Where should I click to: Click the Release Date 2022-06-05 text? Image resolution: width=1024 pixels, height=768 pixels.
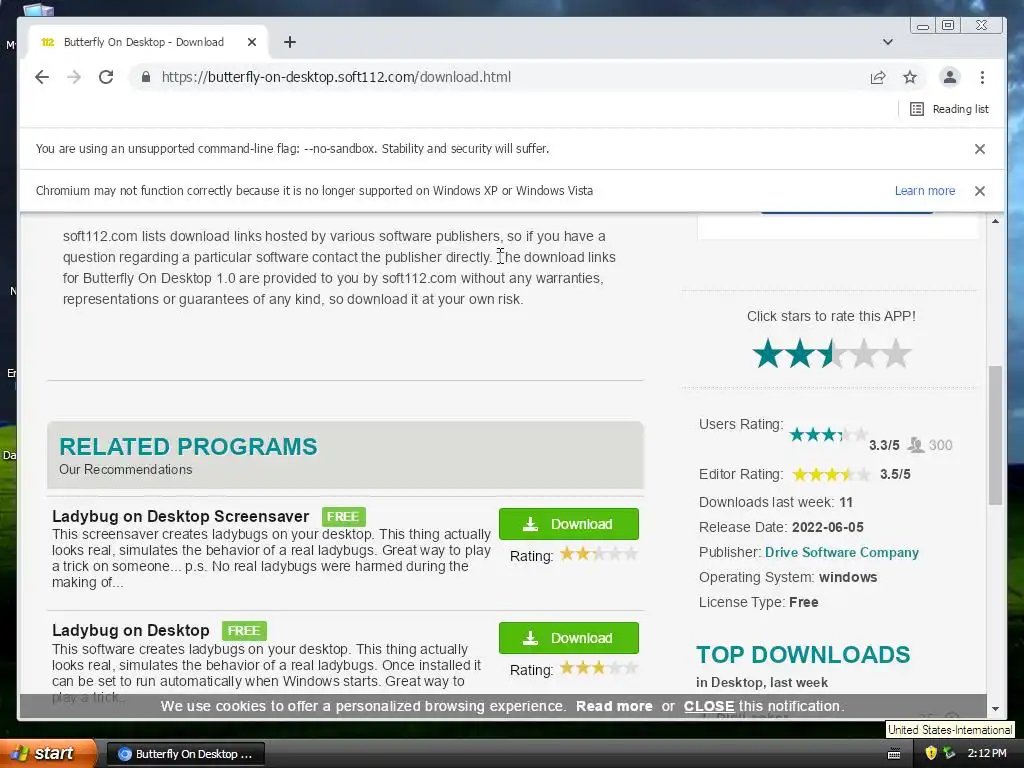pyautogui.click(x=781, y=527)
